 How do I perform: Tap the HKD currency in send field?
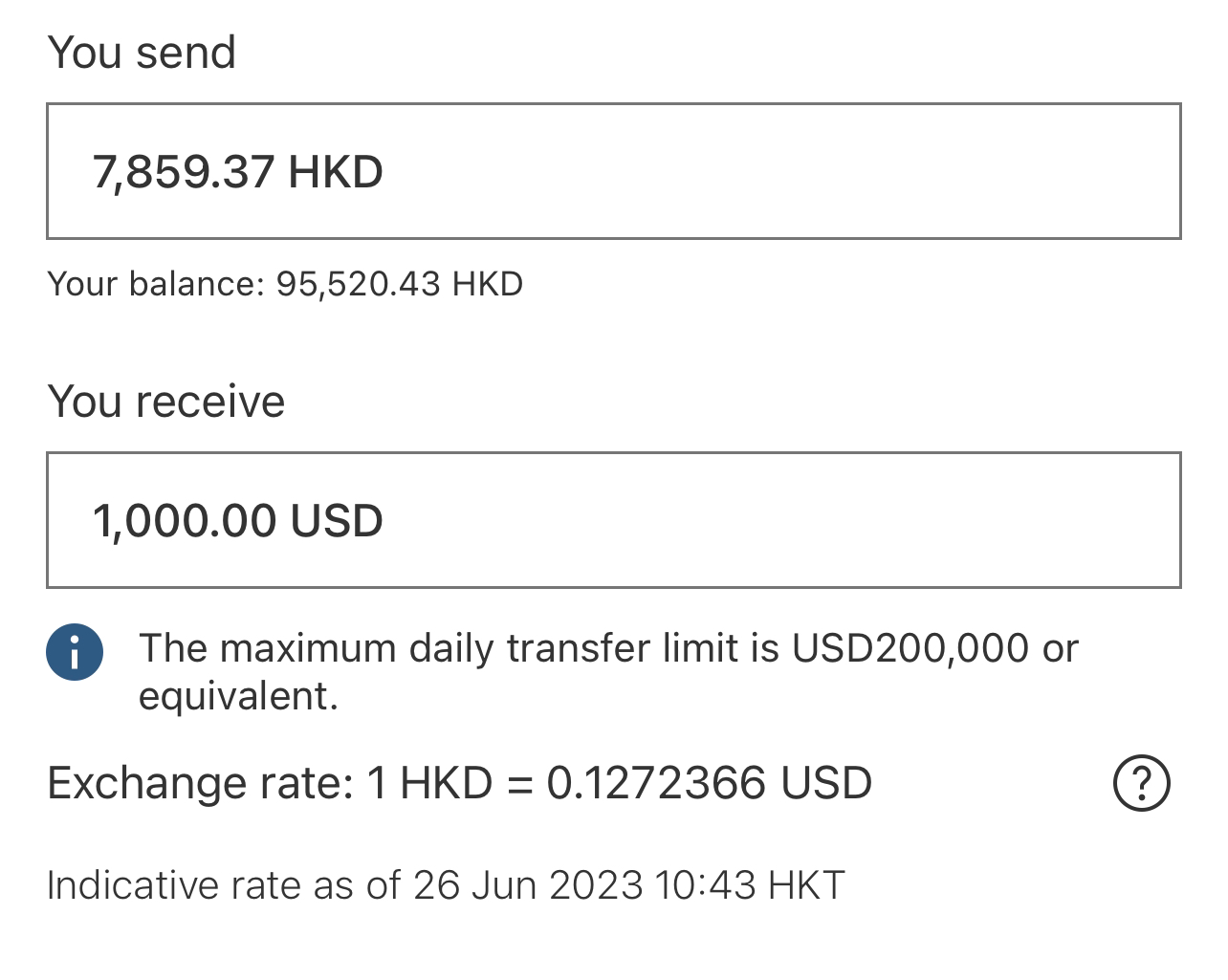(336, 172)
